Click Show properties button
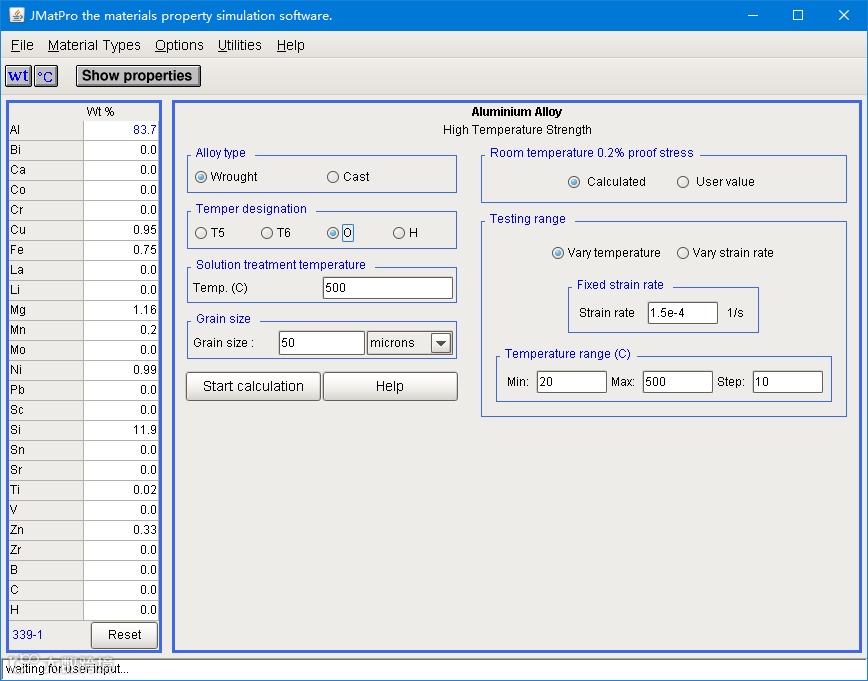The width and height of the screenshot is (868, 681). coord(138,76)
